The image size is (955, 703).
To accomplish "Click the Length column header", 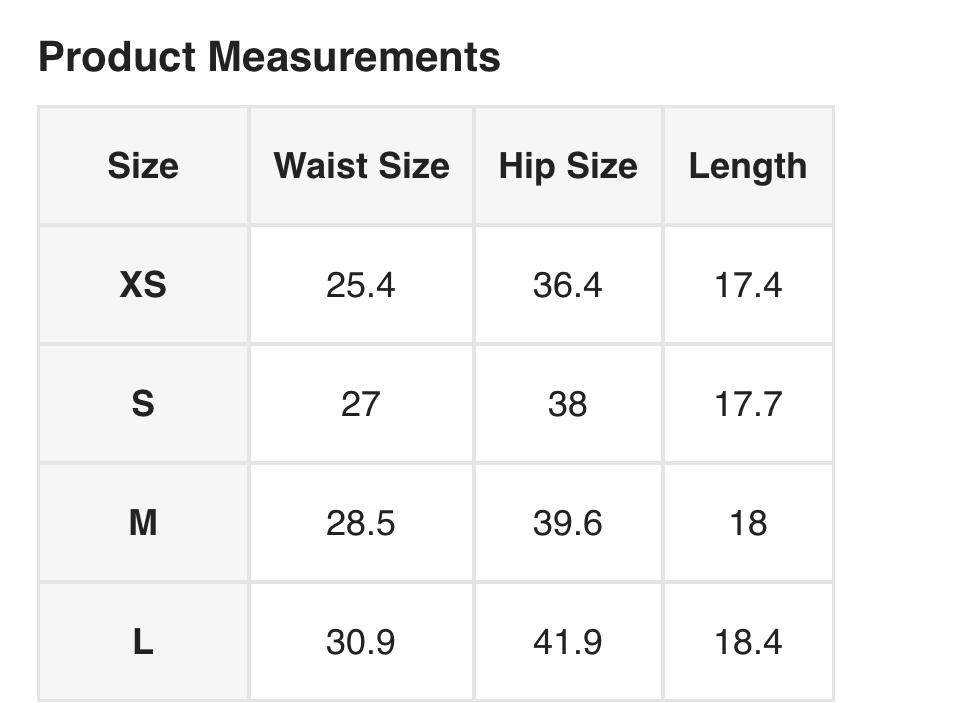I will coord(748,166).
